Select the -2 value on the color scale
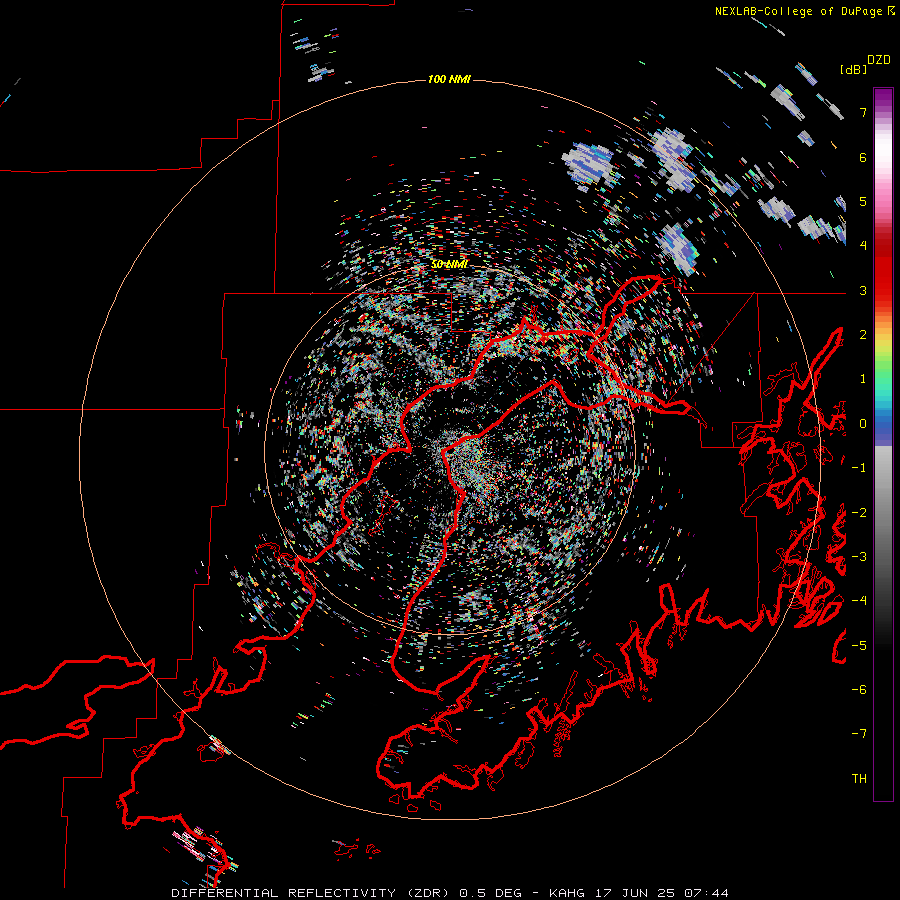This screenshot has width=900, height=900. pos(859,513)
